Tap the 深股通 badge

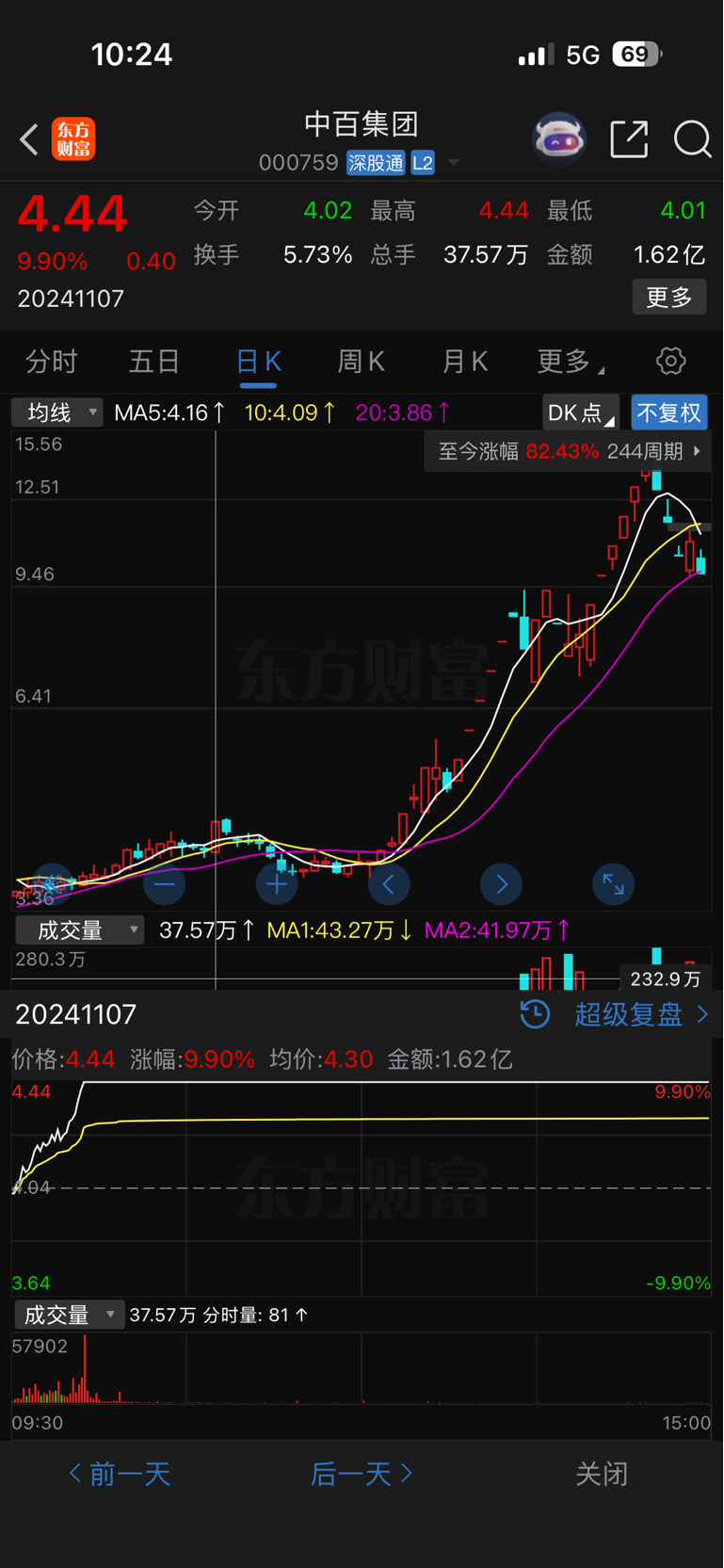[x=376, y=163]
